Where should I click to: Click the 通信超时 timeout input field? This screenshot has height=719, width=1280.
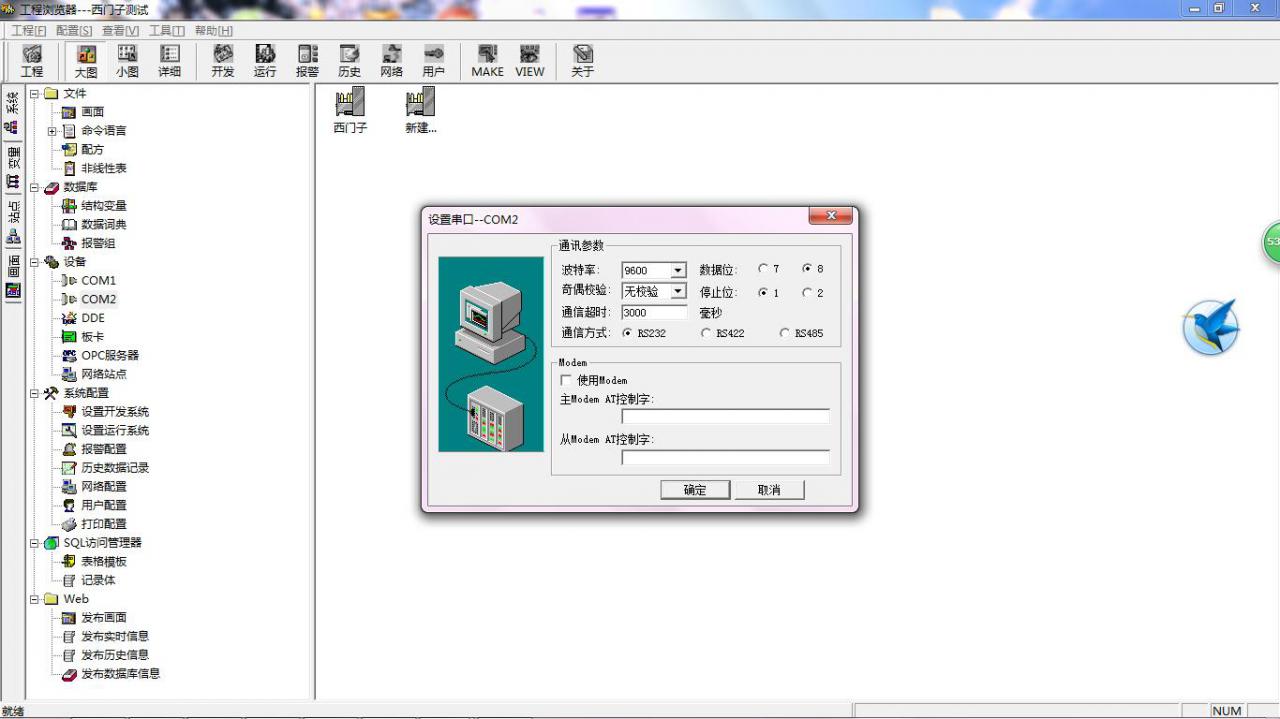[654, 312]
